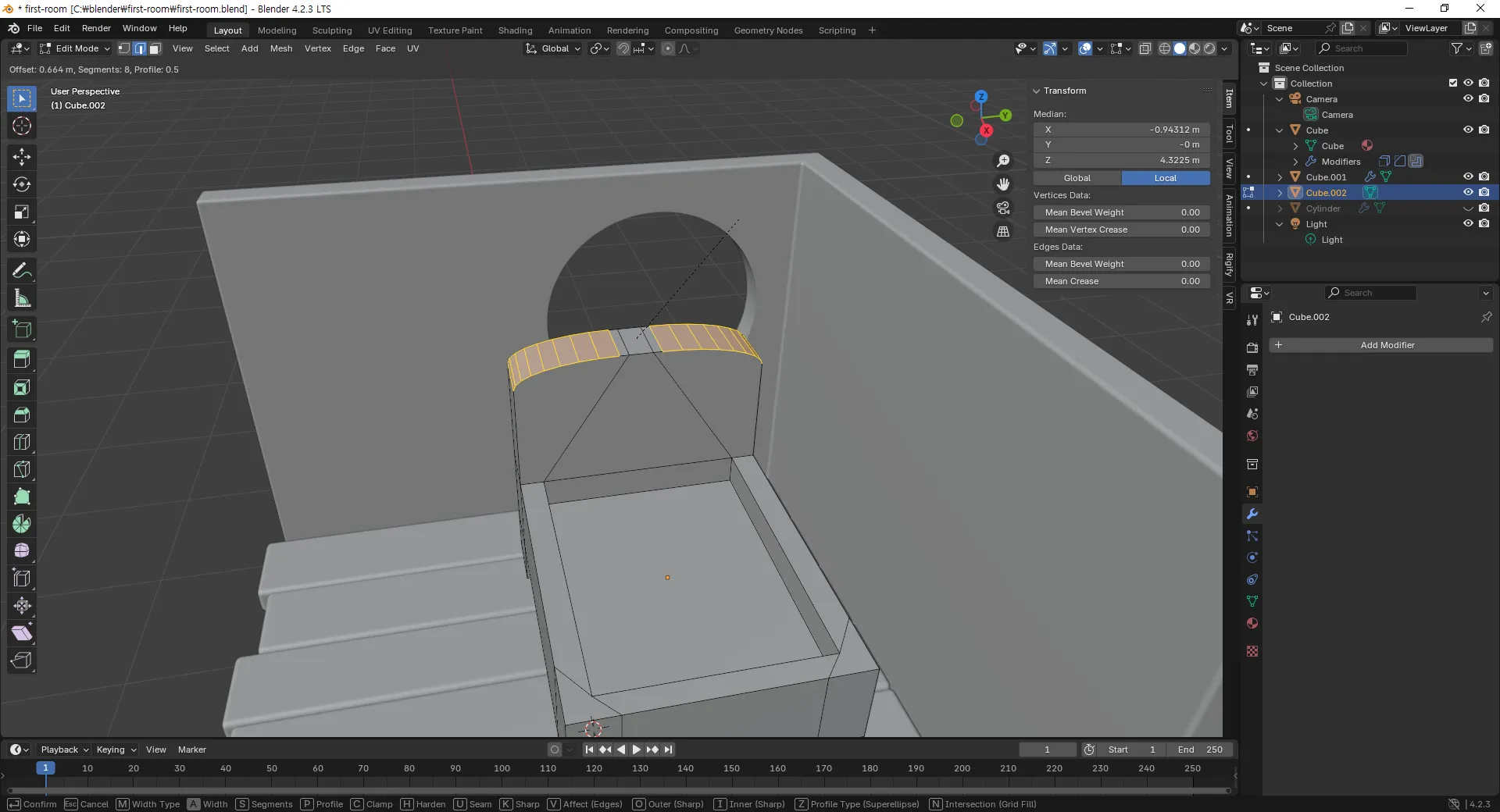Switch to wireframe viewport shading
The height and width of the screenshot is (812, 1500).
1165,48
